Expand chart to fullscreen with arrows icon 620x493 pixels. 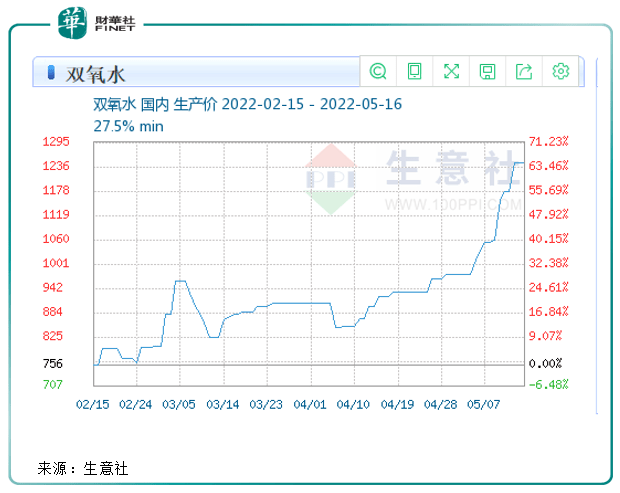point(451,72)
